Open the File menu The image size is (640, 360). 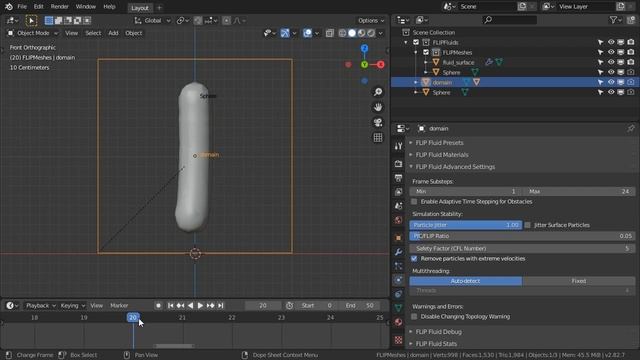(22, 7)
